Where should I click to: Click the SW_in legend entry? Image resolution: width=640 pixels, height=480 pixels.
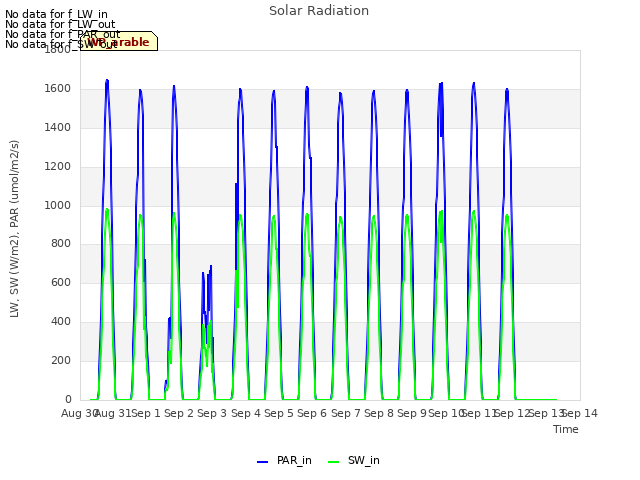coord(353,461)
